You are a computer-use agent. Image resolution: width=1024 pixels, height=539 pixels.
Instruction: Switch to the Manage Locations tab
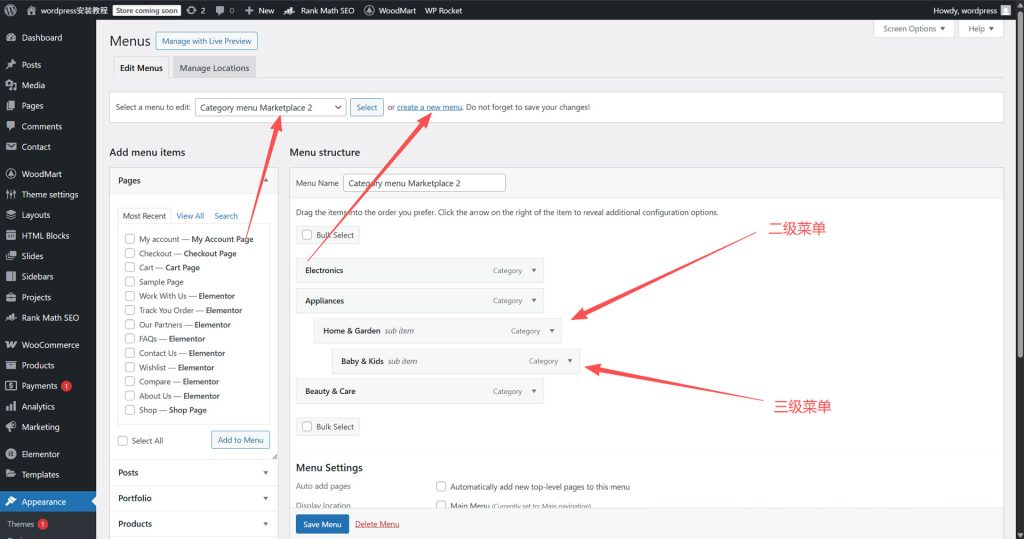(215, 68)
